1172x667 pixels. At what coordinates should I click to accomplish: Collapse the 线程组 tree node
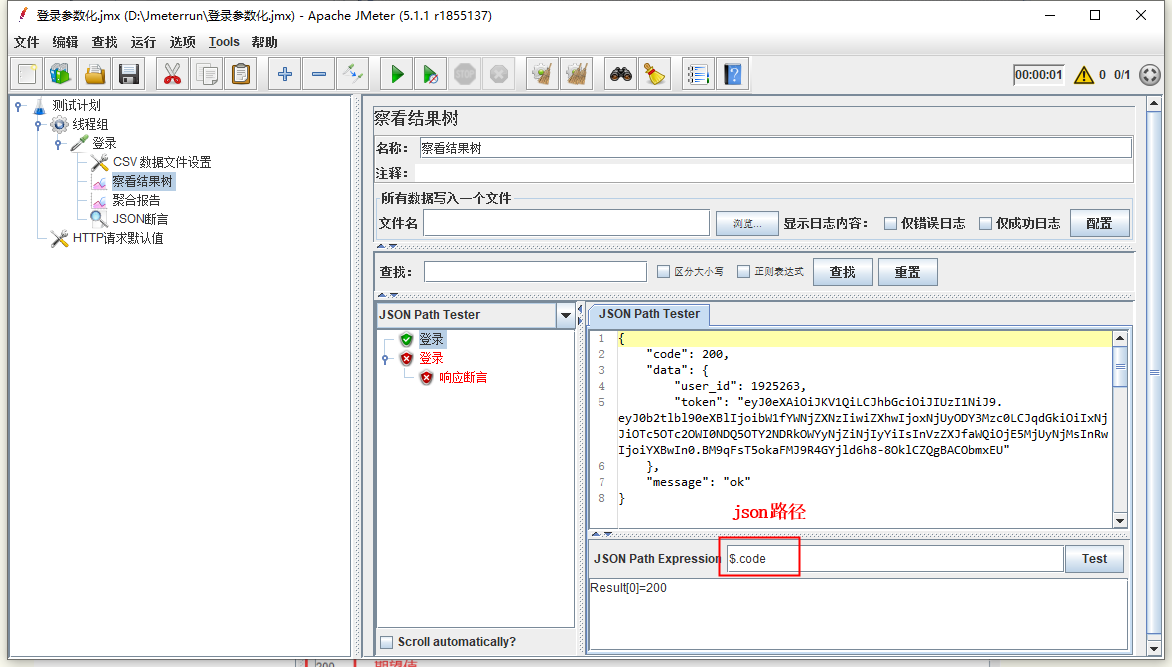[38, 125]
